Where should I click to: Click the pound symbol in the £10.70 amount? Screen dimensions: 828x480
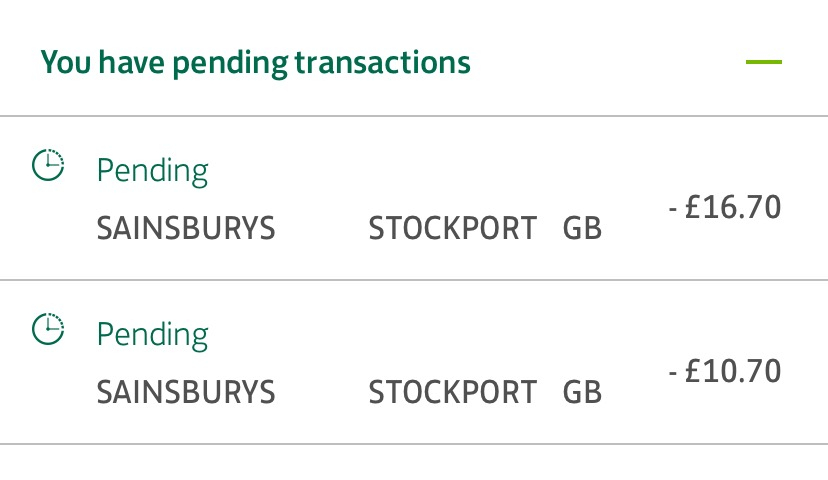693,371
